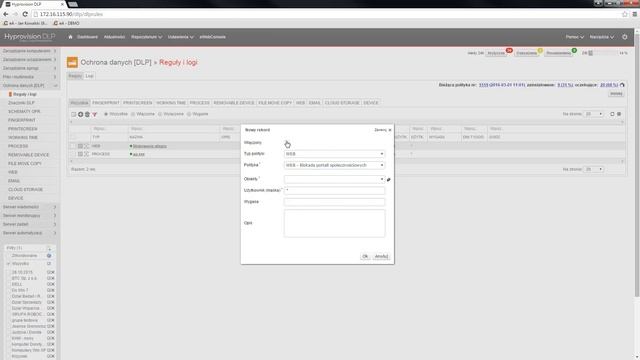Screen dimensions: 640x360
Task: Switch to the Logi tab
Action: click(89, 76)
